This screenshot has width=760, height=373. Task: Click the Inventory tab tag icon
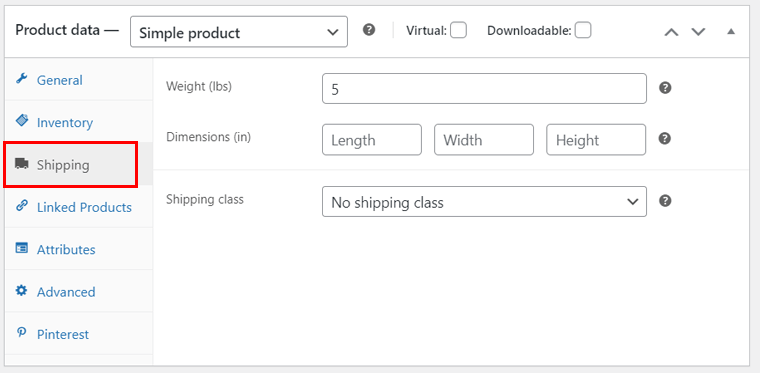click(x=21, y=121)
